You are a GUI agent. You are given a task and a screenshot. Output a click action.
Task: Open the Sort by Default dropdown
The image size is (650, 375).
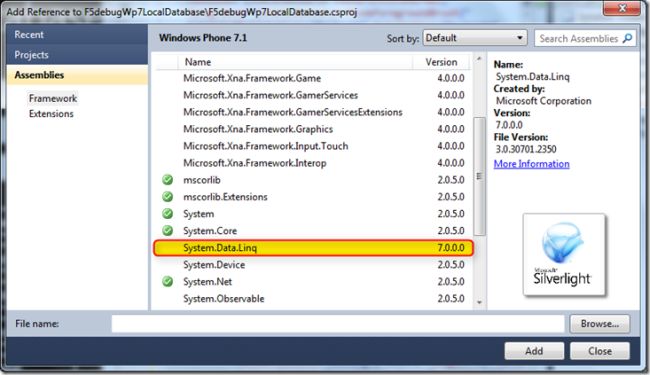475,38
